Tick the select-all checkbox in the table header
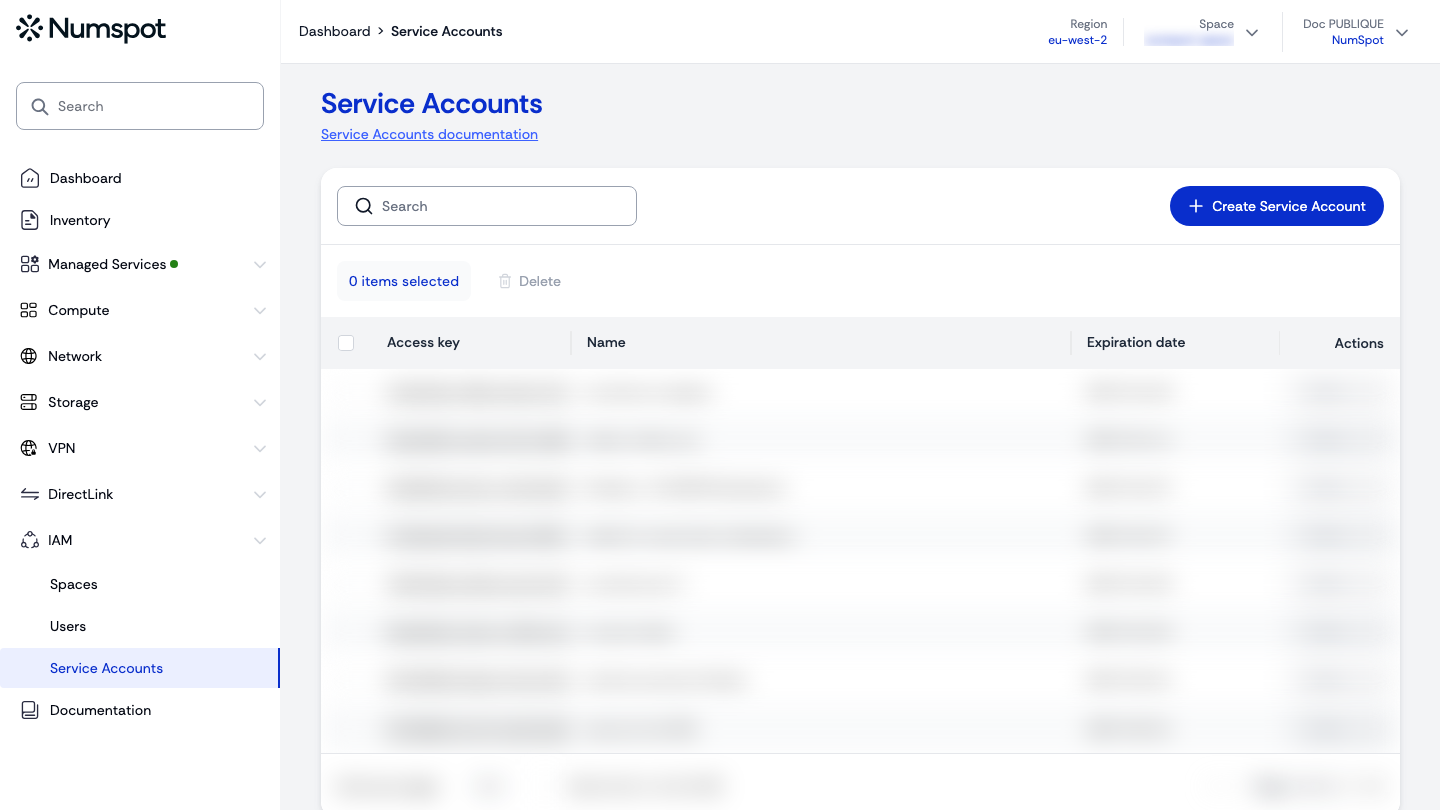1440x810 pixels. click(346, 343)
